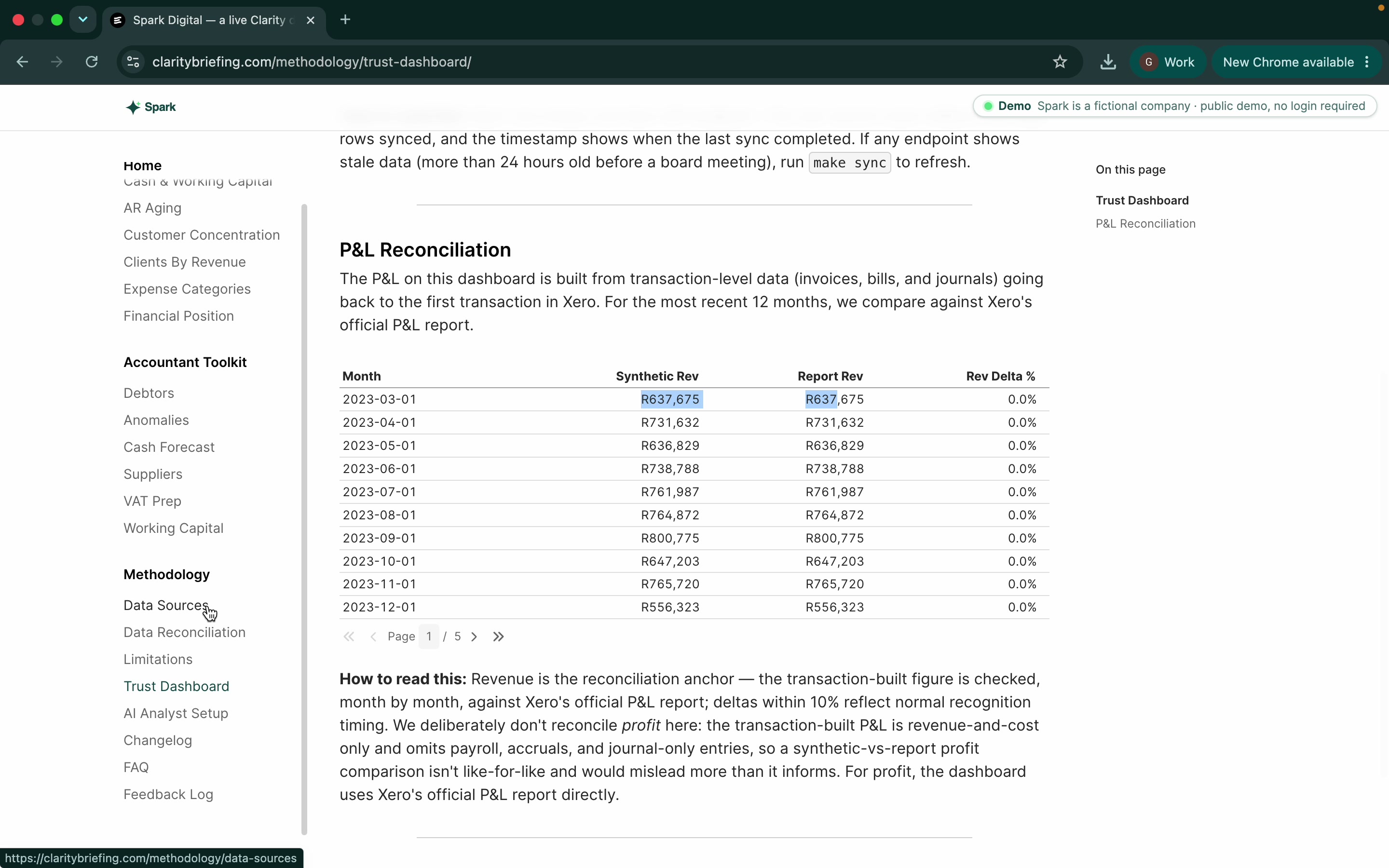This screenshot has width=1389, height=868.
Task: Click the address bar URL
Action: tap(312, 62)
